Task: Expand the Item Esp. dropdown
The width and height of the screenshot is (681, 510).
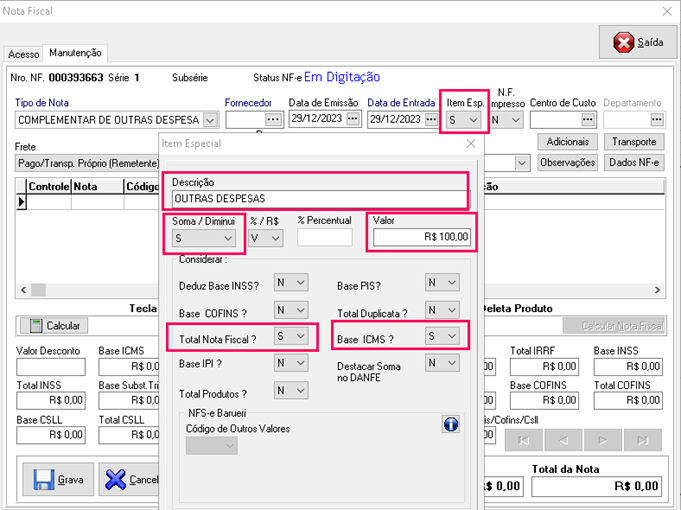Action: pyautogui.click(x=473, y=120)
